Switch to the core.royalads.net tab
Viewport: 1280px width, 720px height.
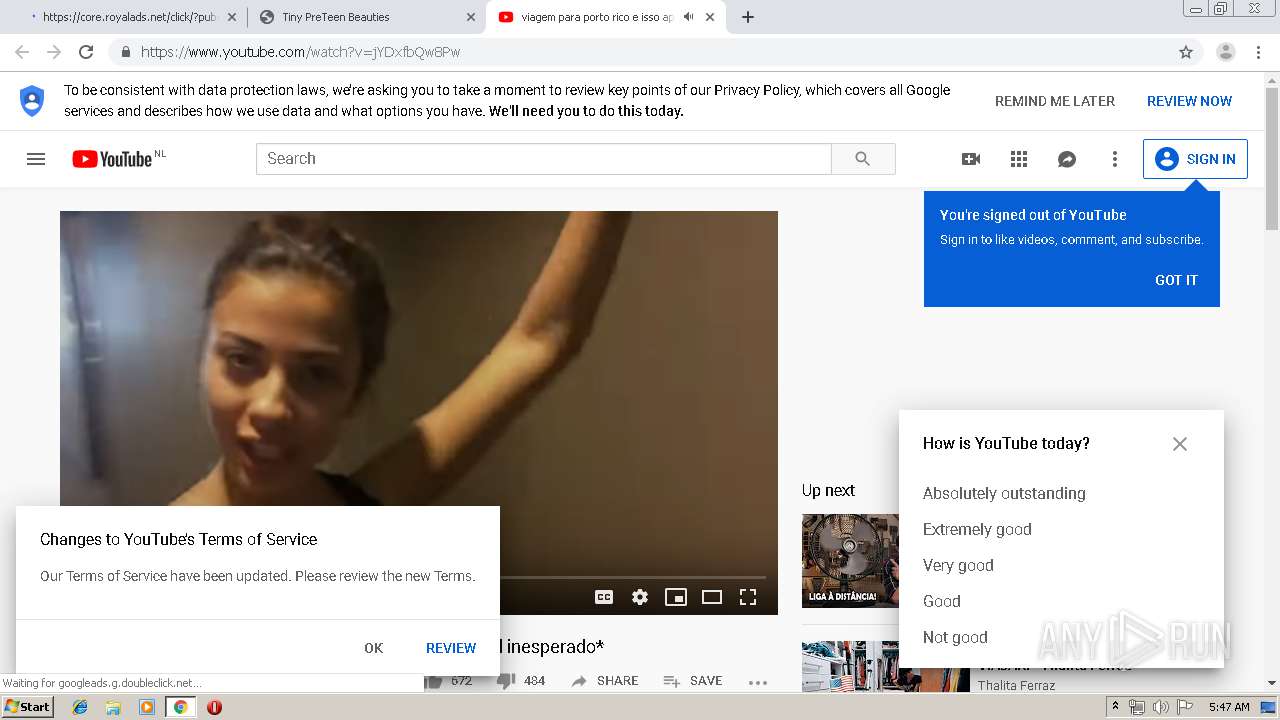click(x=130, y=17)
